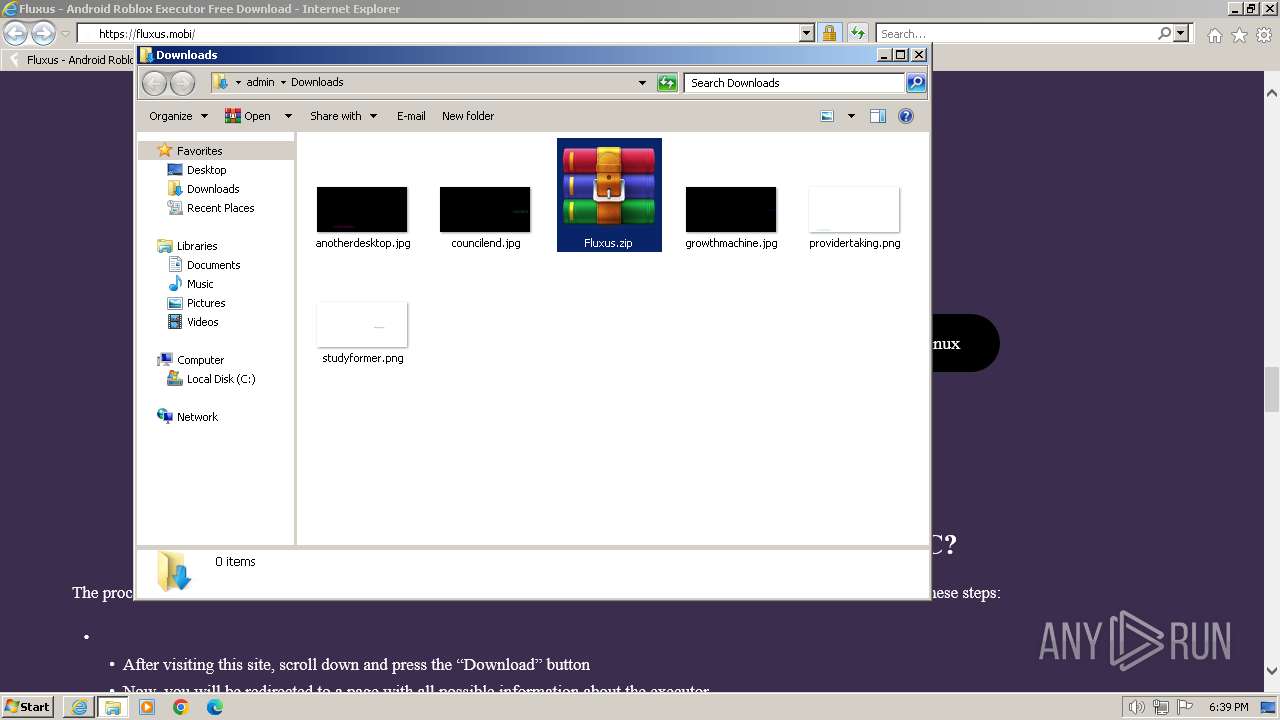Open the Share with menu
This screenshot has height=720, width=1280.
343,116
